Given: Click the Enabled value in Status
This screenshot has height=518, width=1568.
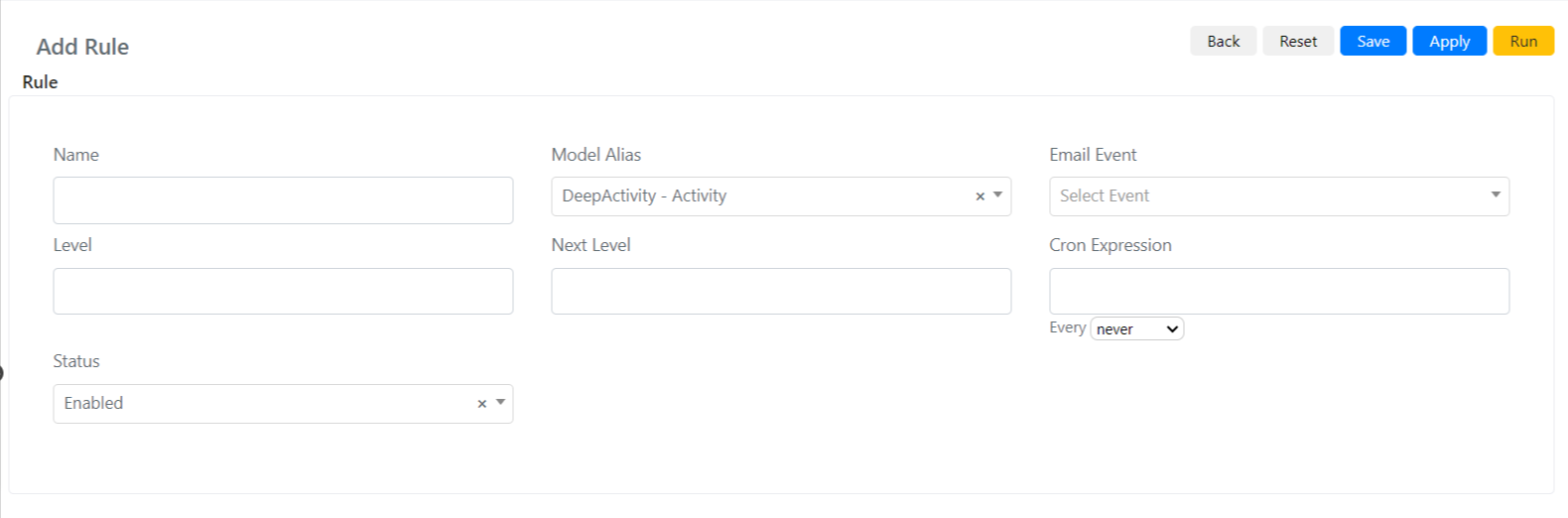Looking at the screenshot, I should coord(93,403).
